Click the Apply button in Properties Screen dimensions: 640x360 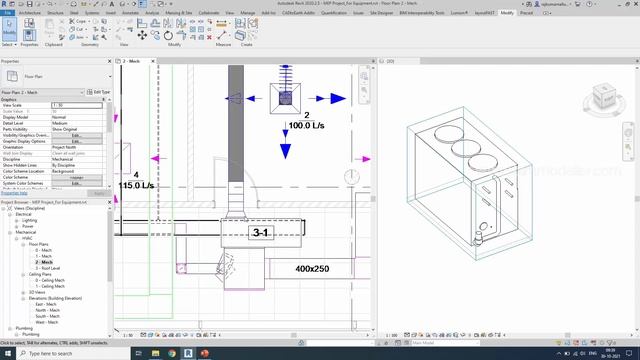[99, 193]
